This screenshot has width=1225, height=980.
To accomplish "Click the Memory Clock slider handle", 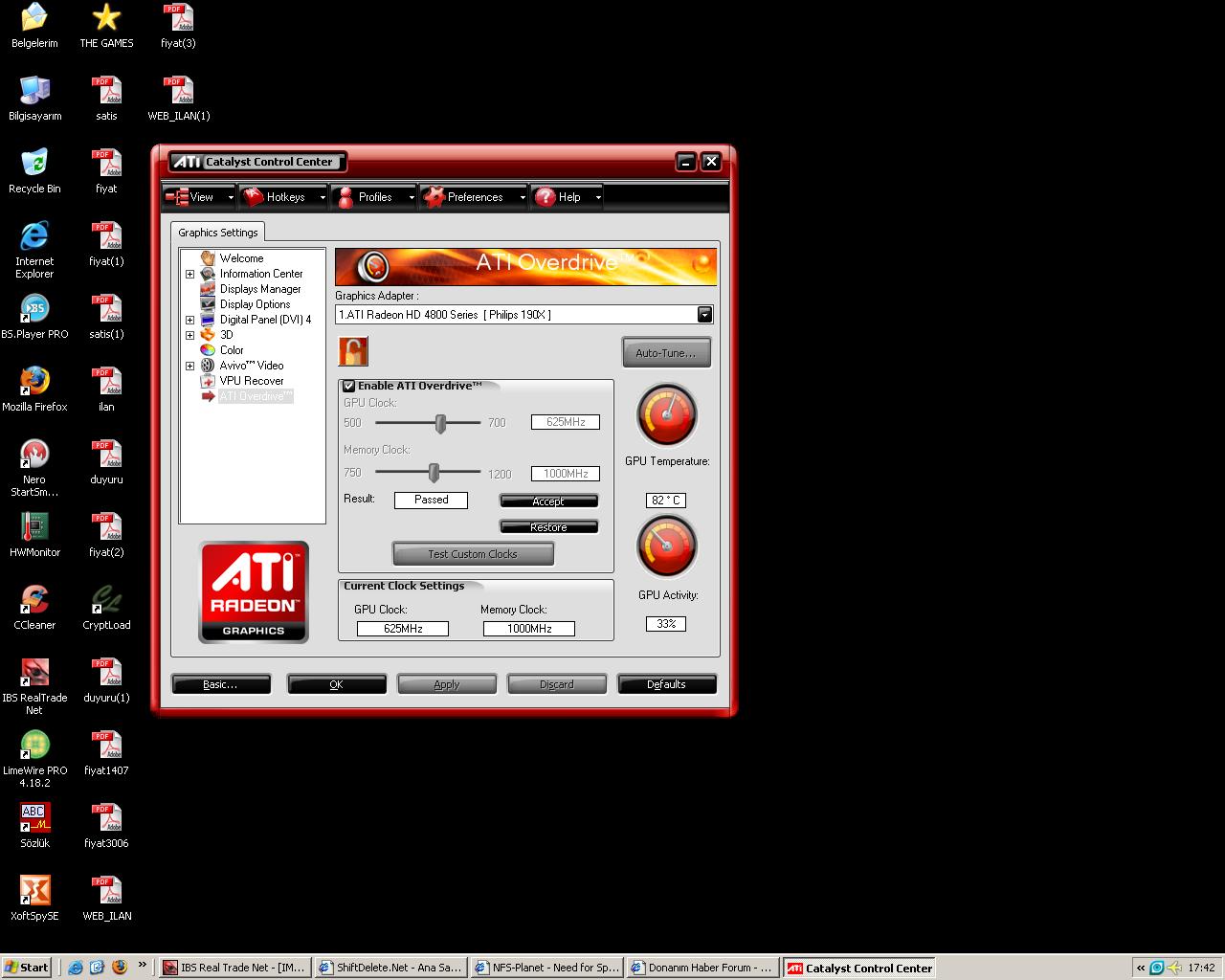I will [434, 473].
